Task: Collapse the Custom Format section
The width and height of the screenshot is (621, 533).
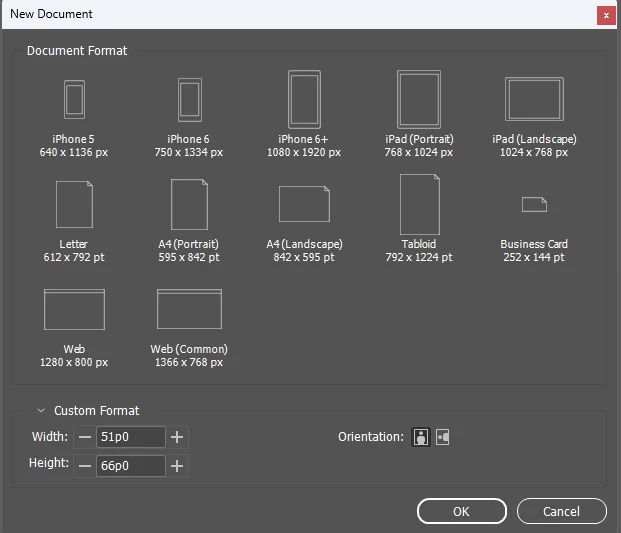Action: 41,411
